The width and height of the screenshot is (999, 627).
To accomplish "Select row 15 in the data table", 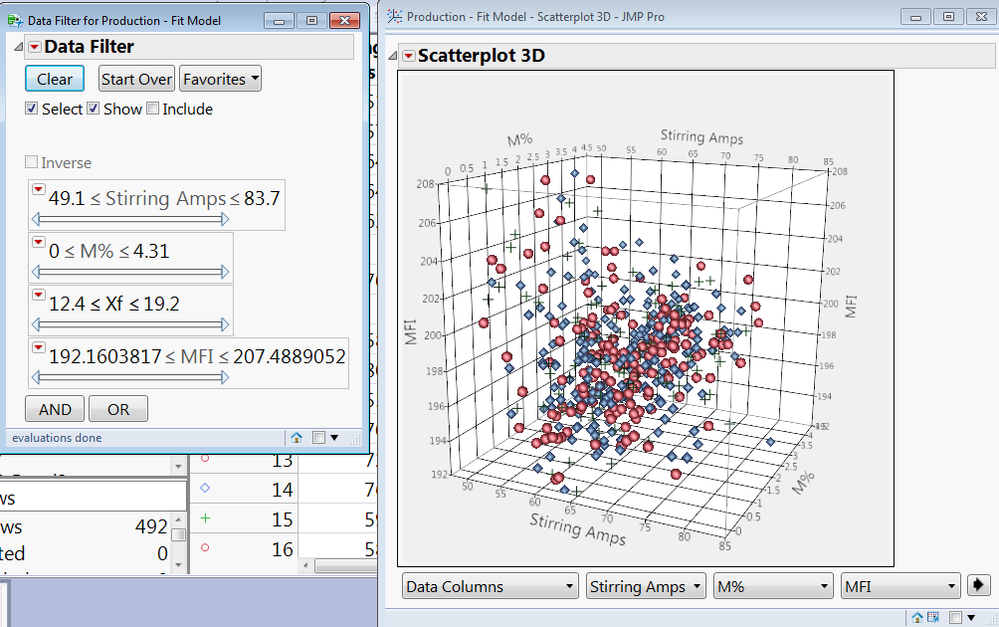I will pos(282,519).
